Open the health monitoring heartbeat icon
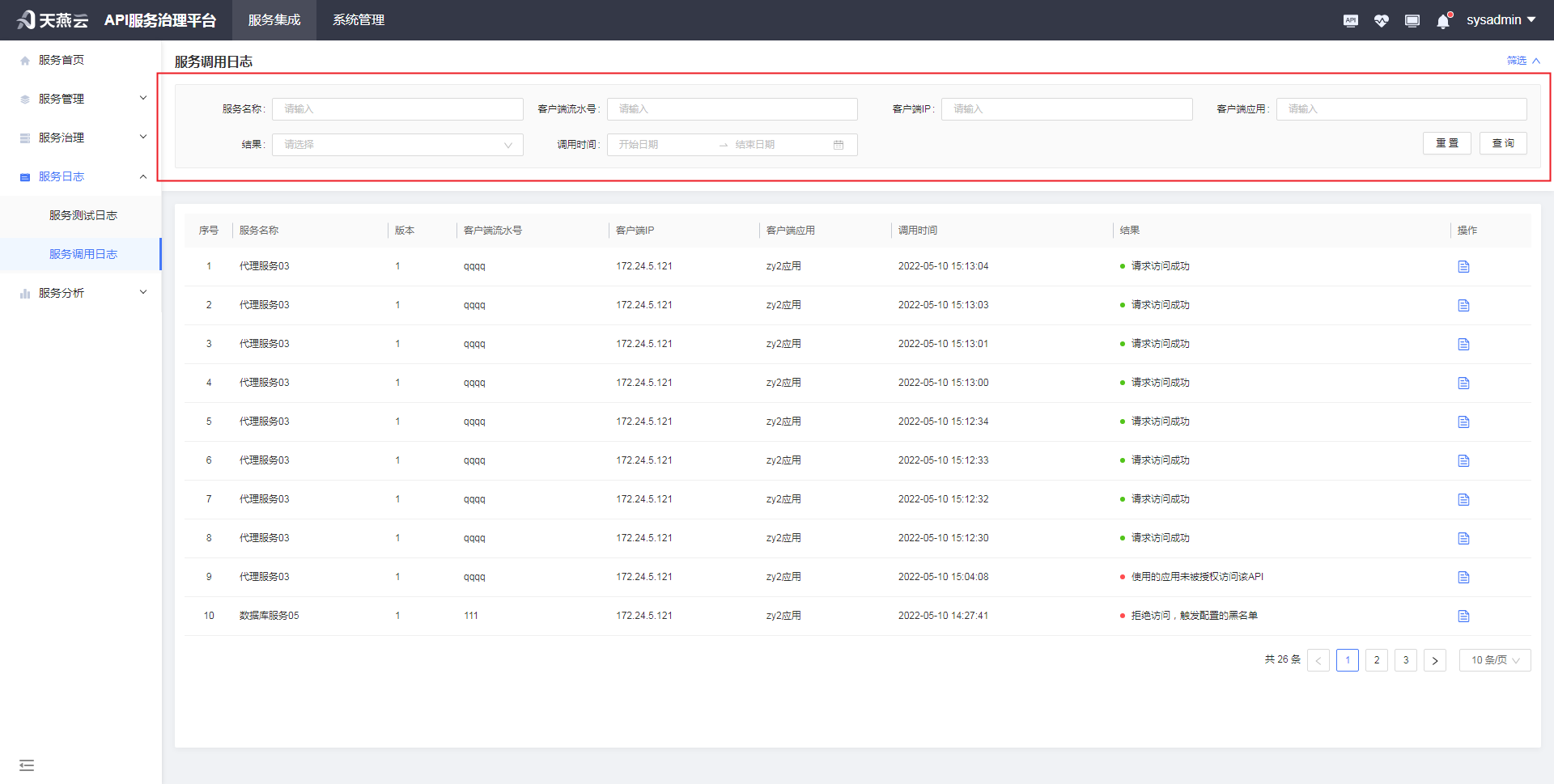1554x784 pixels. pos(1381,20)
